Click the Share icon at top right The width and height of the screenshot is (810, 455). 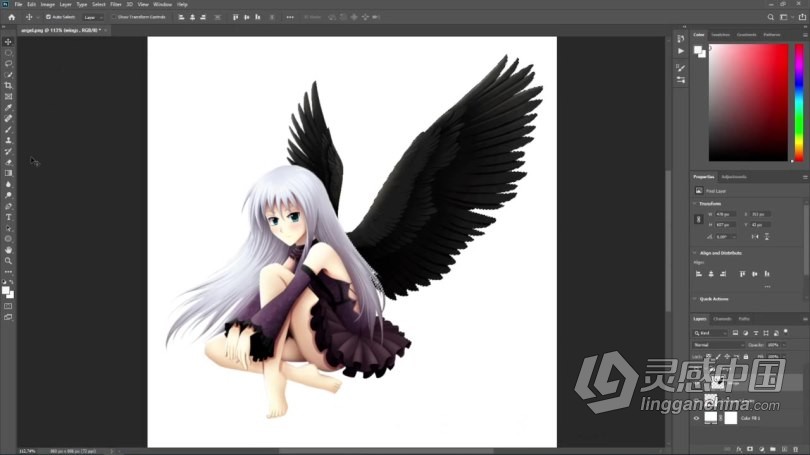coord(802,17)
